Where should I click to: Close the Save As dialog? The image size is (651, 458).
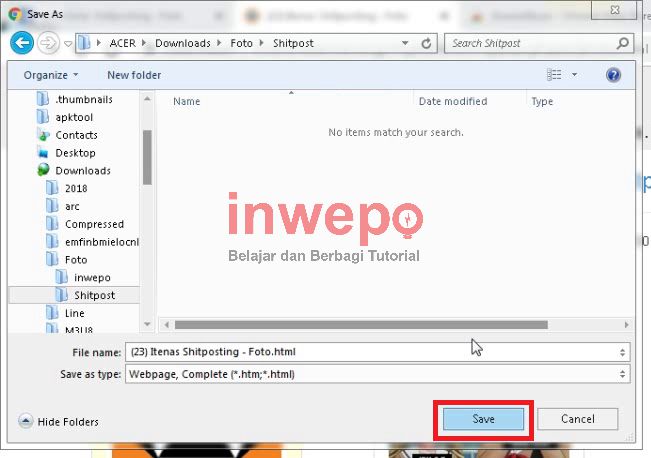point(614,10)
